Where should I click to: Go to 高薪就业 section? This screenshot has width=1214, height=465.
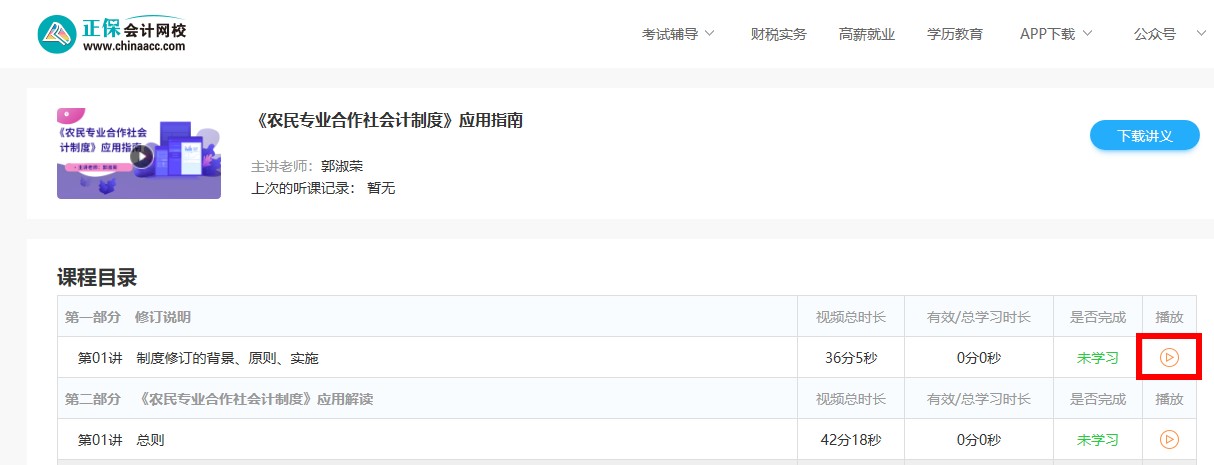click(867, 34)
